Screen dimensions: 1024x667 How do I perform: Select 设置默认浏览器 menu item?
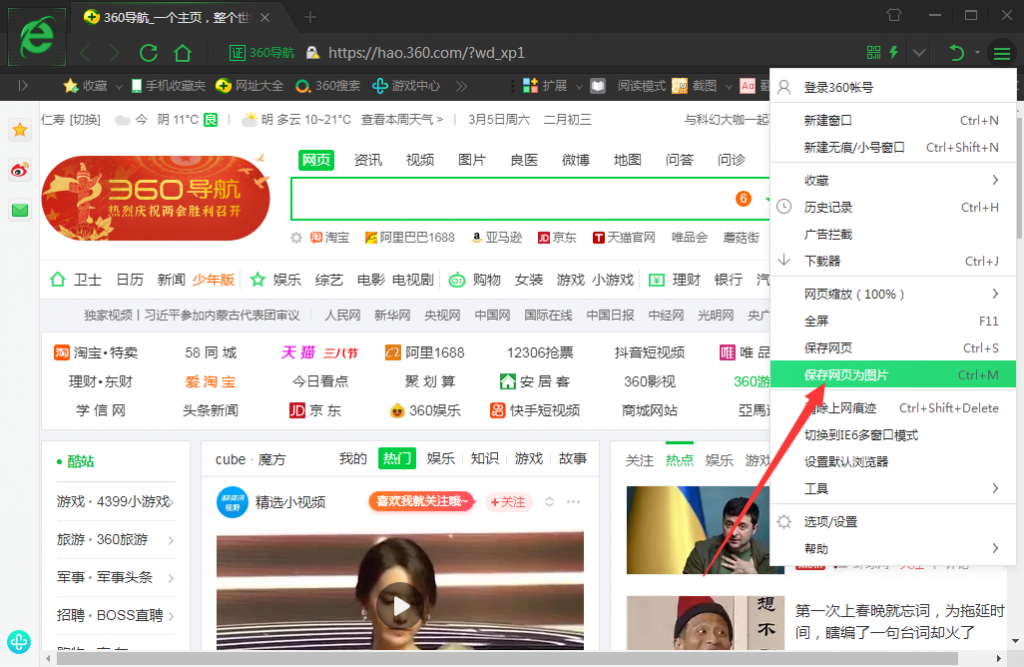point(893,462)
